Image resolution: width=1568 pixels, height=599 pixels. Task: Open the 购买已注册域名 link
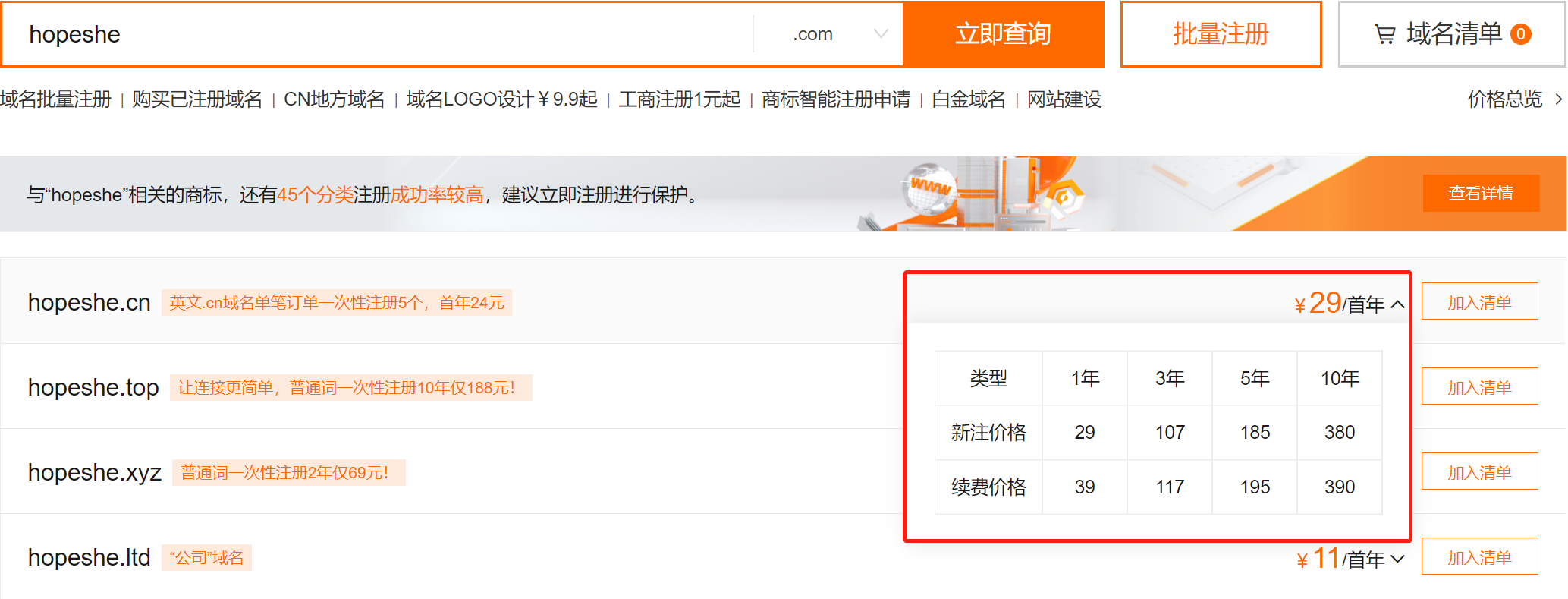pos(197,99)
